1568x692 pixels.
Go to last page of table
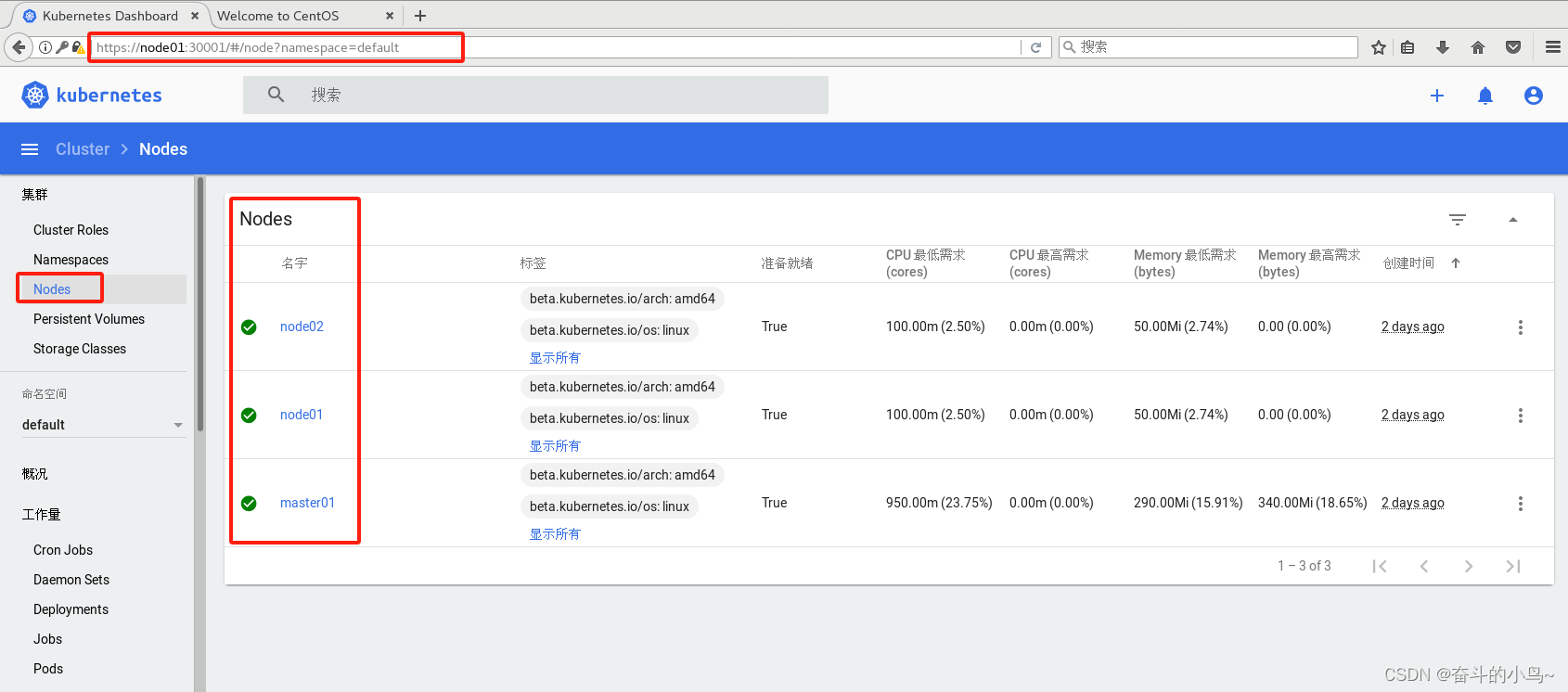(x=1513, y=566)
